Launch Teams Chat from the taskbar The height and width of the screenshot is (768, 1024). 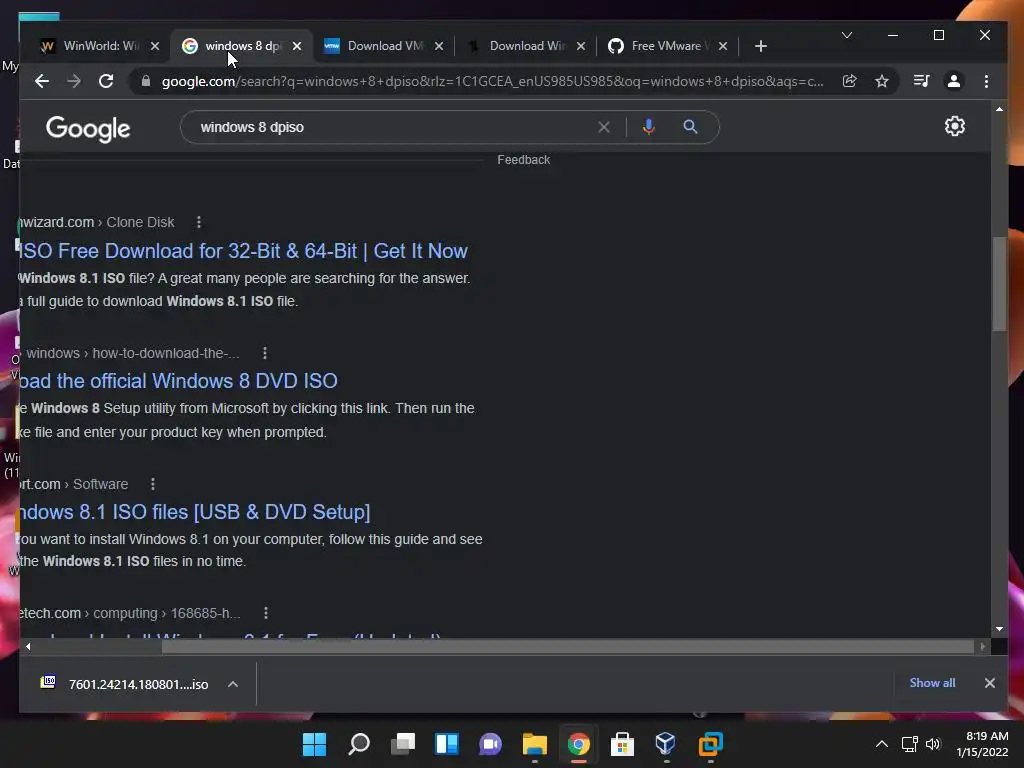(490, 744)
